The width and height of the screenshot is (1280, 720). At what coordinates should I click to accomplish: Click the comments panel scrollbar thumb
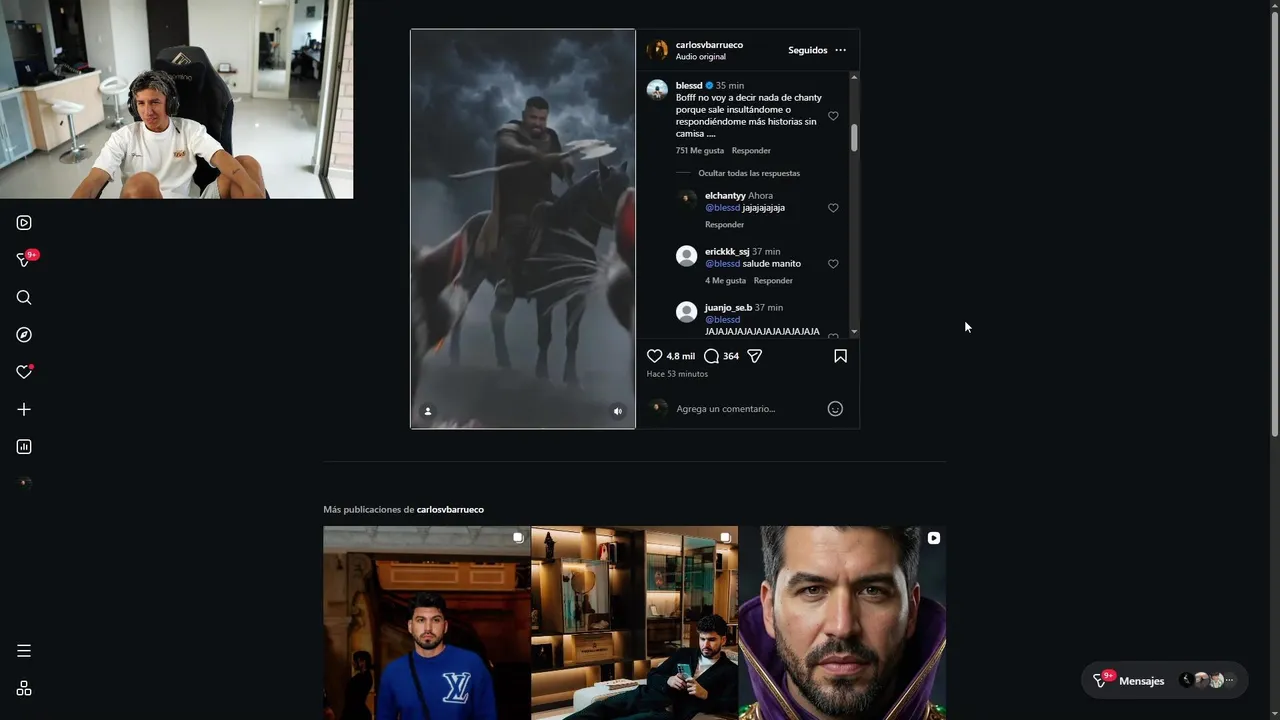pos(854,138)
